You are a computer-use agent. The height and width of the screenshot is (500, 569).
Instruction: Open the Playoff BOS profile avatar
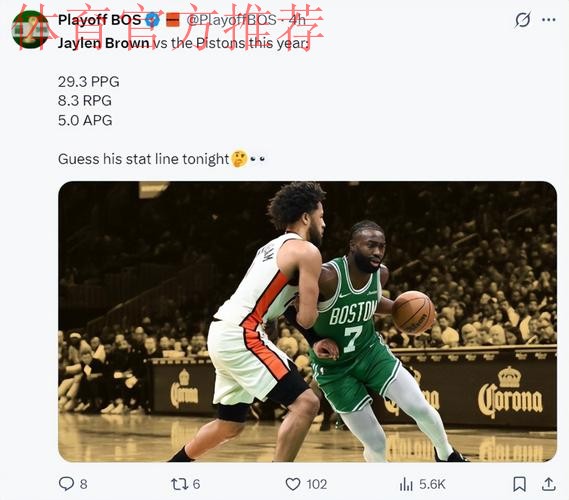(30, 30)
